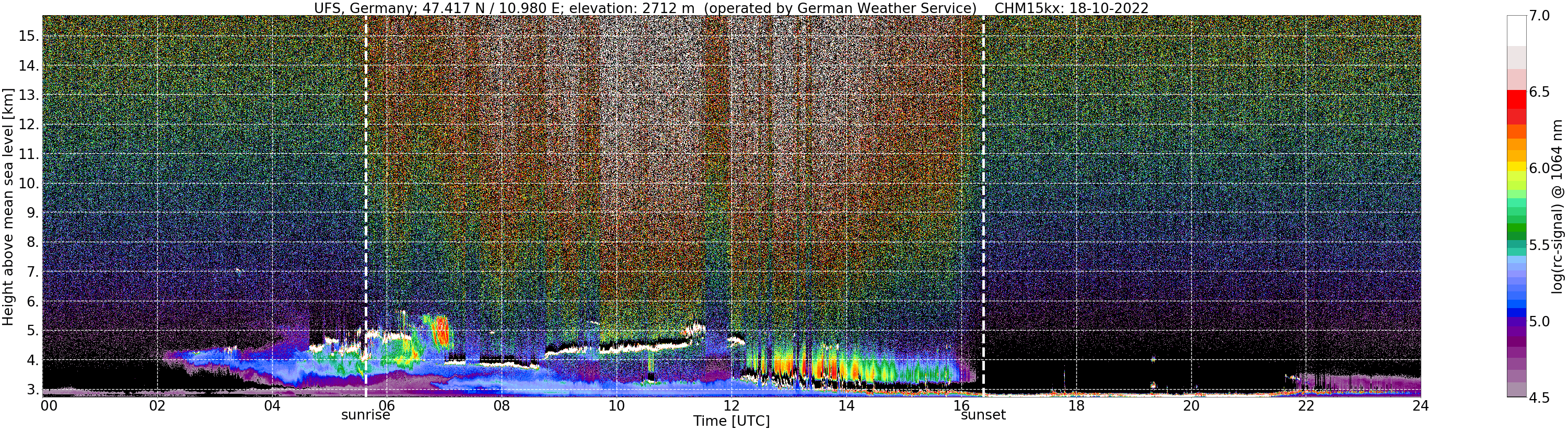Click the y-axis tick label '4.'
This screenshot has width=1568, height=431.
point(33,360)
